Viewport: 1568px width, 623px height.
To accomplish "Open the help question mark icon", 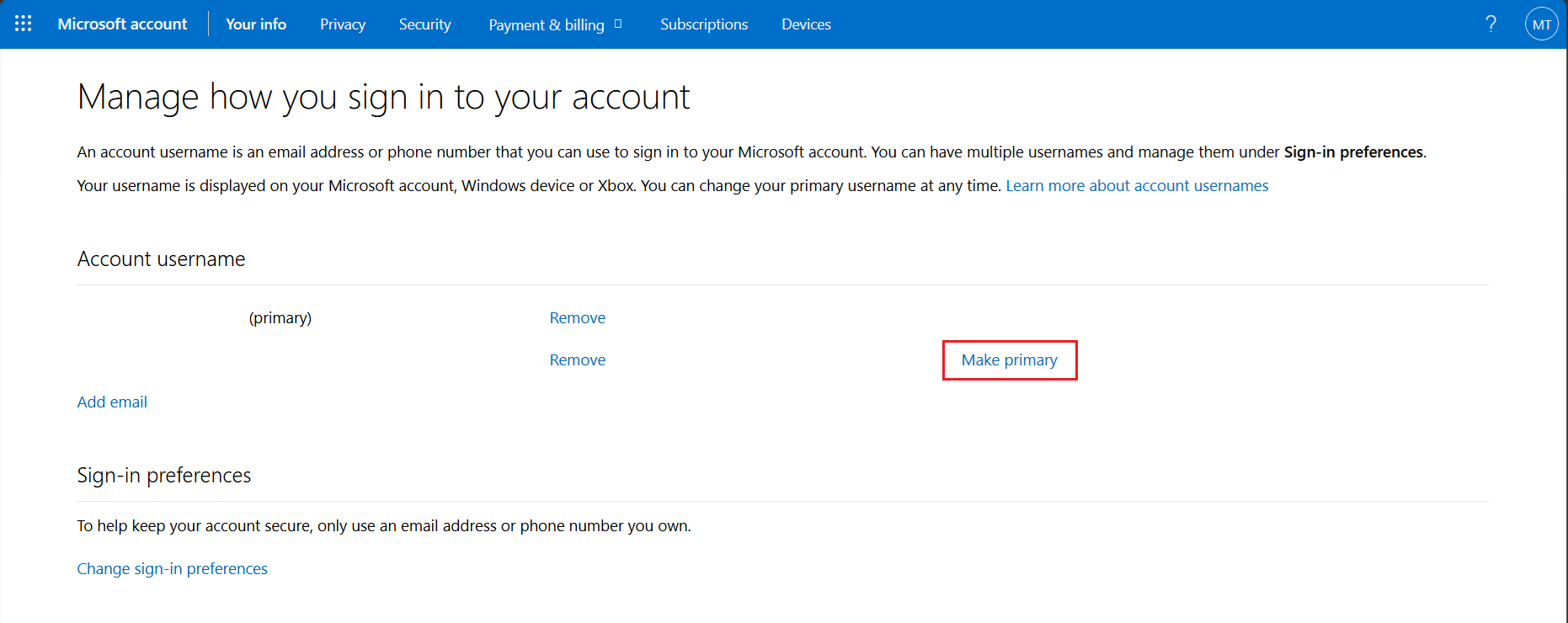I will tap(1491, 24).
